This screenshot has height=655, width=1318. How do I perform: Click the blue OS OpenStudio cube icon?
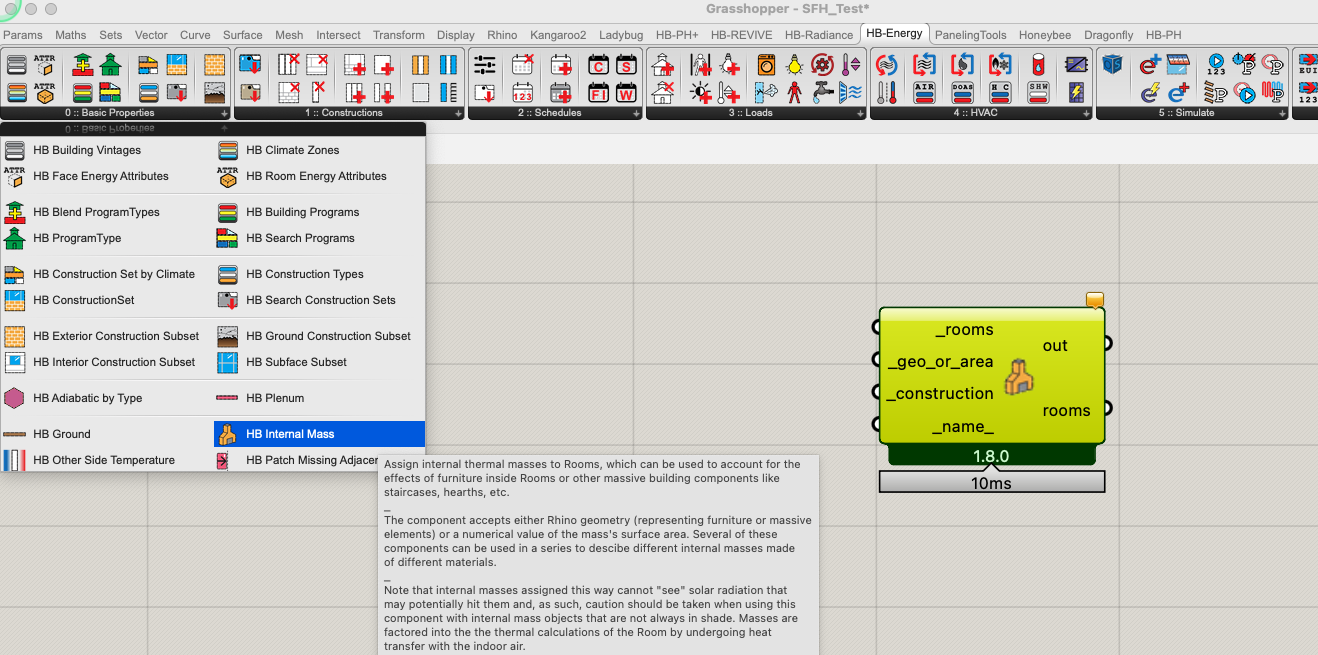tap(1112, 66)
